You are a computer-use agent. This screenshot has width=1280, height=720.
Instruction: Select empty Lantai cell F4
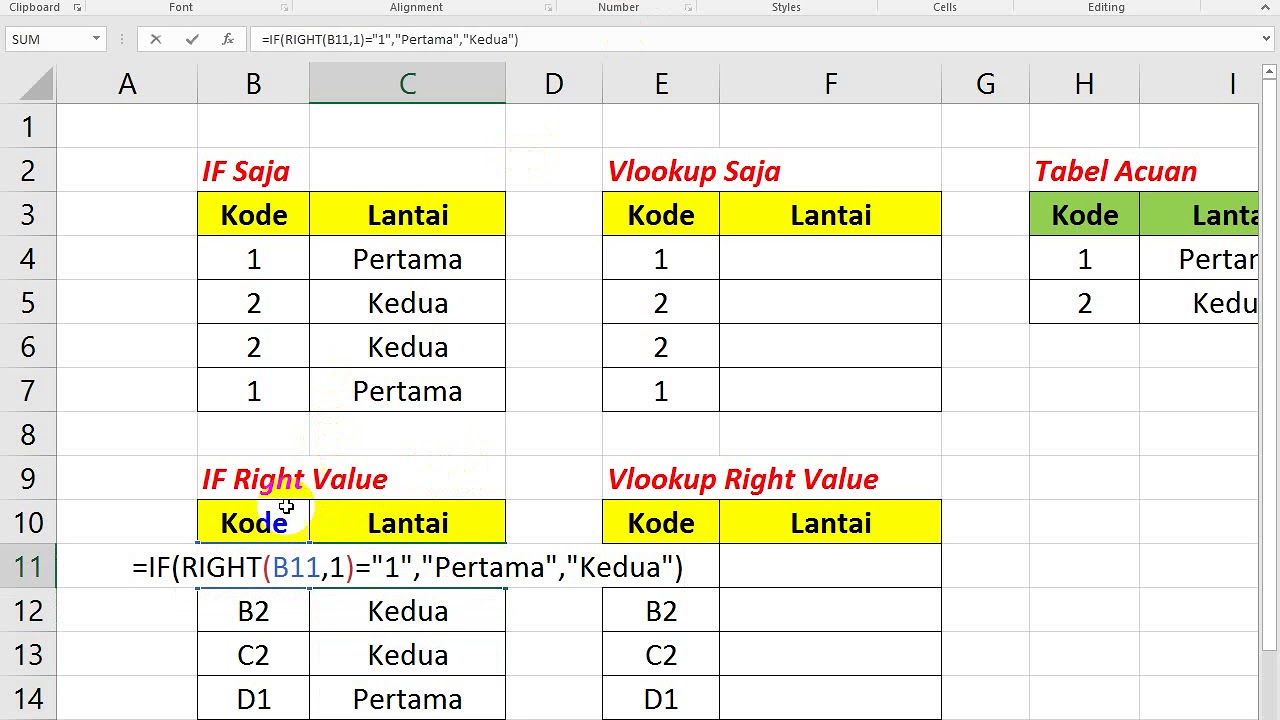point(830,259)
